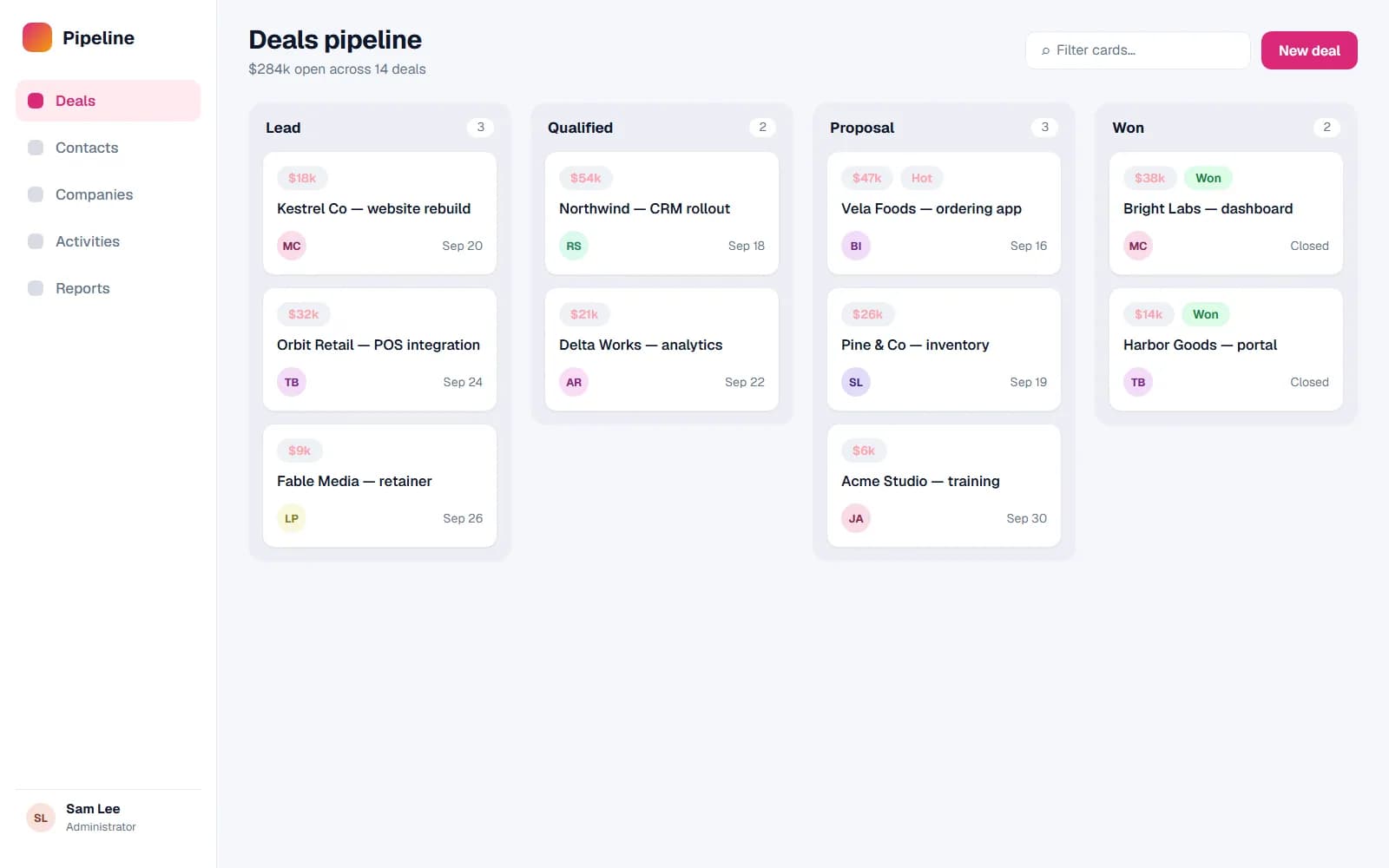Viewport: 1389px width, 868px height.
Task: Open the Bright Labs — dashboard card
Action: click(x=1226, y=214)
